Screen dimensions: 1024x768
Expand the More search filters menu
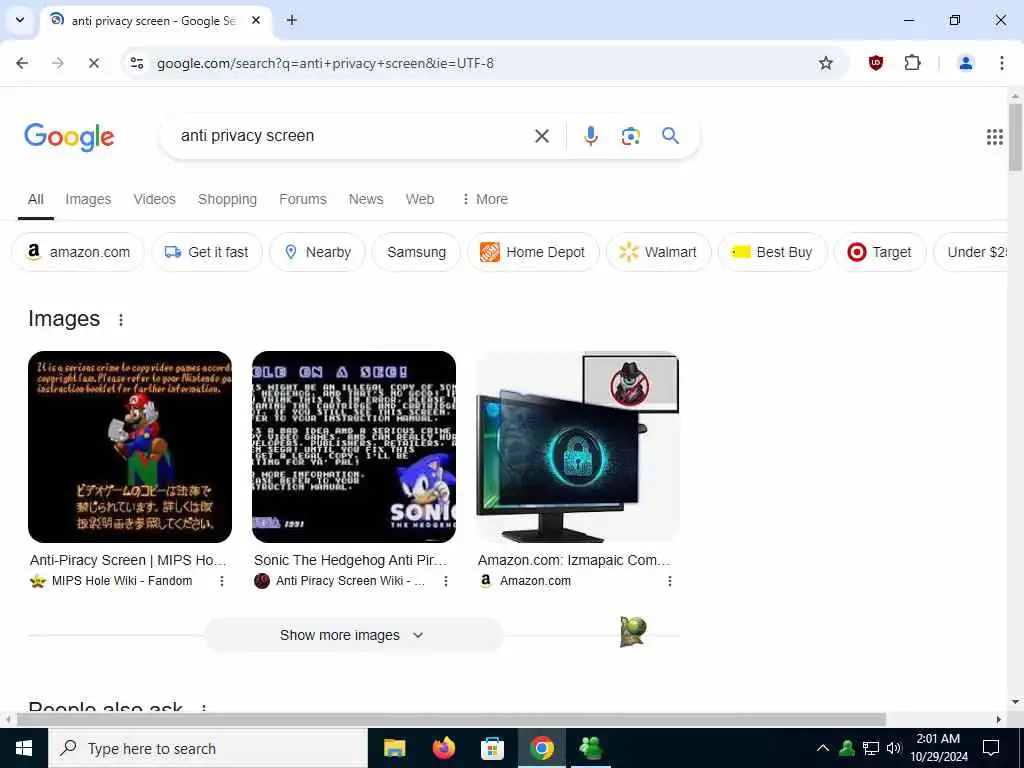coord(485,199)
